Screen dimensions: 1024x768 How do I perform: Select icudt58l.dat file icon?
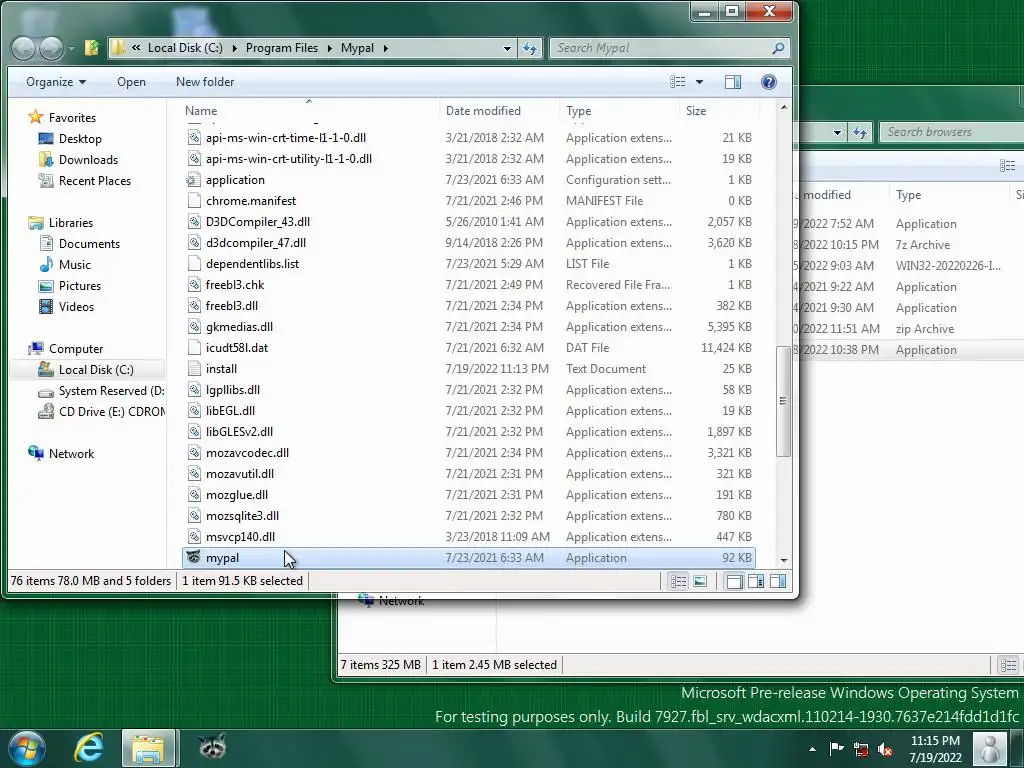pyautogui.click(x=193, y=347)
